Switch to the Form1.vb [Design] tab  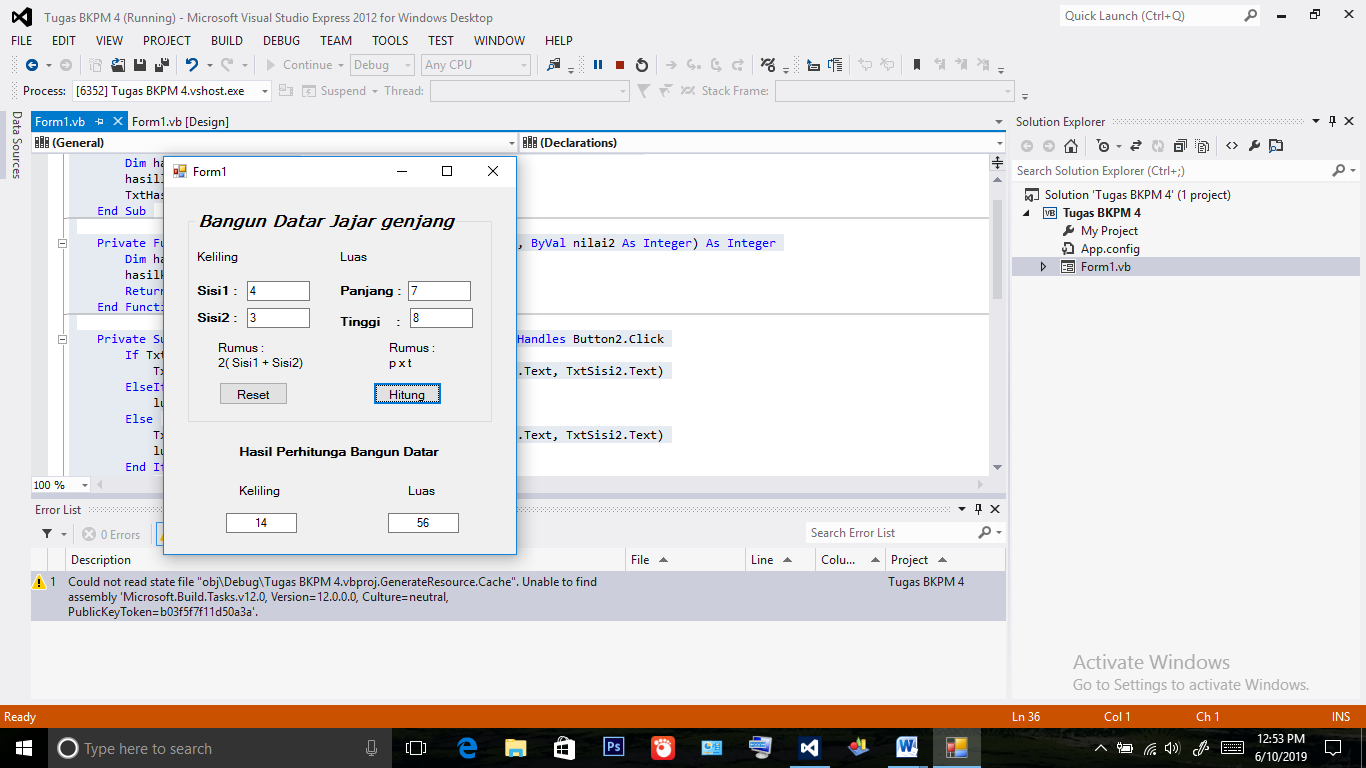180,122
